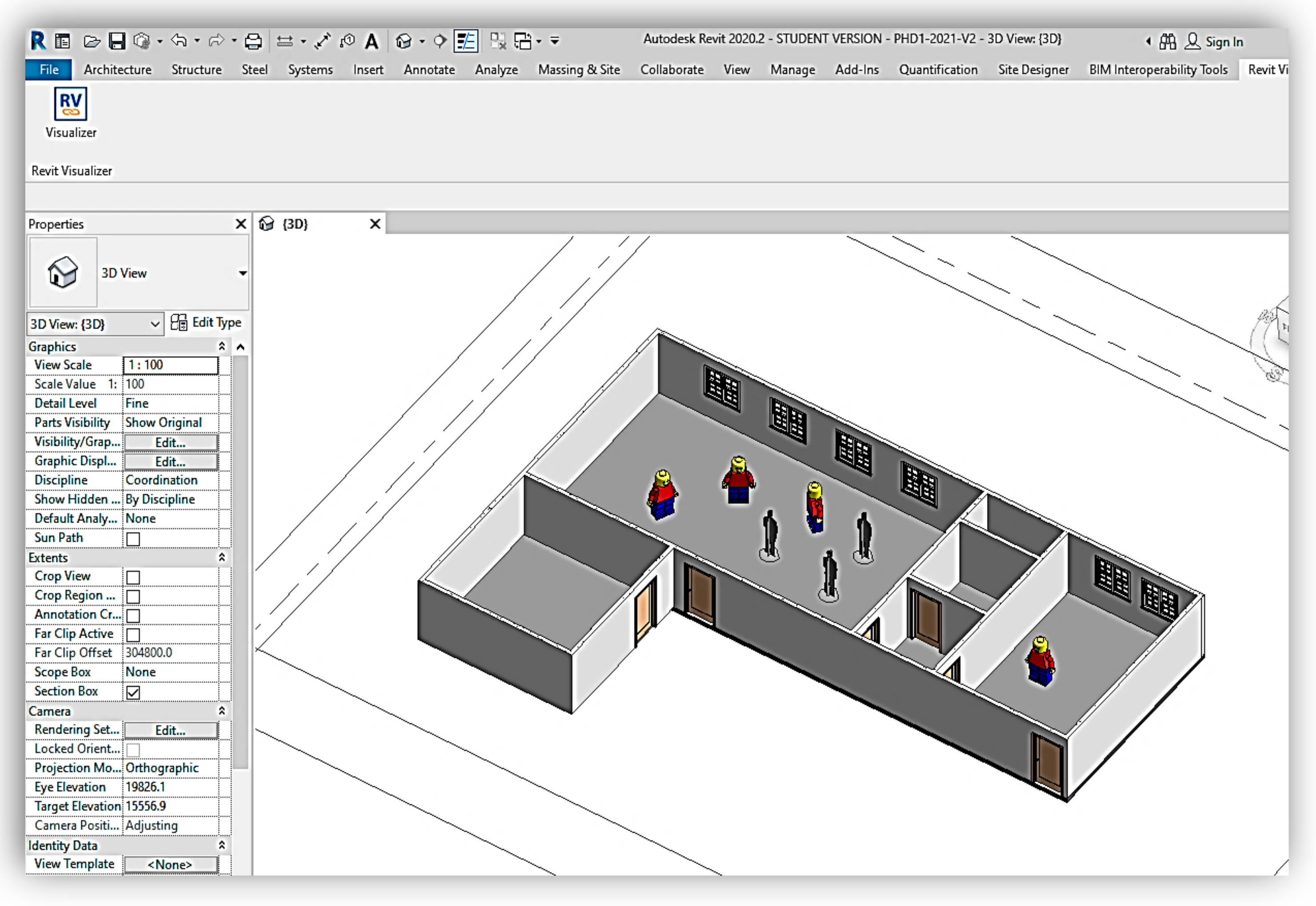Select the Text tool icon (A)
1316x906 pixels.
point(371,41)
